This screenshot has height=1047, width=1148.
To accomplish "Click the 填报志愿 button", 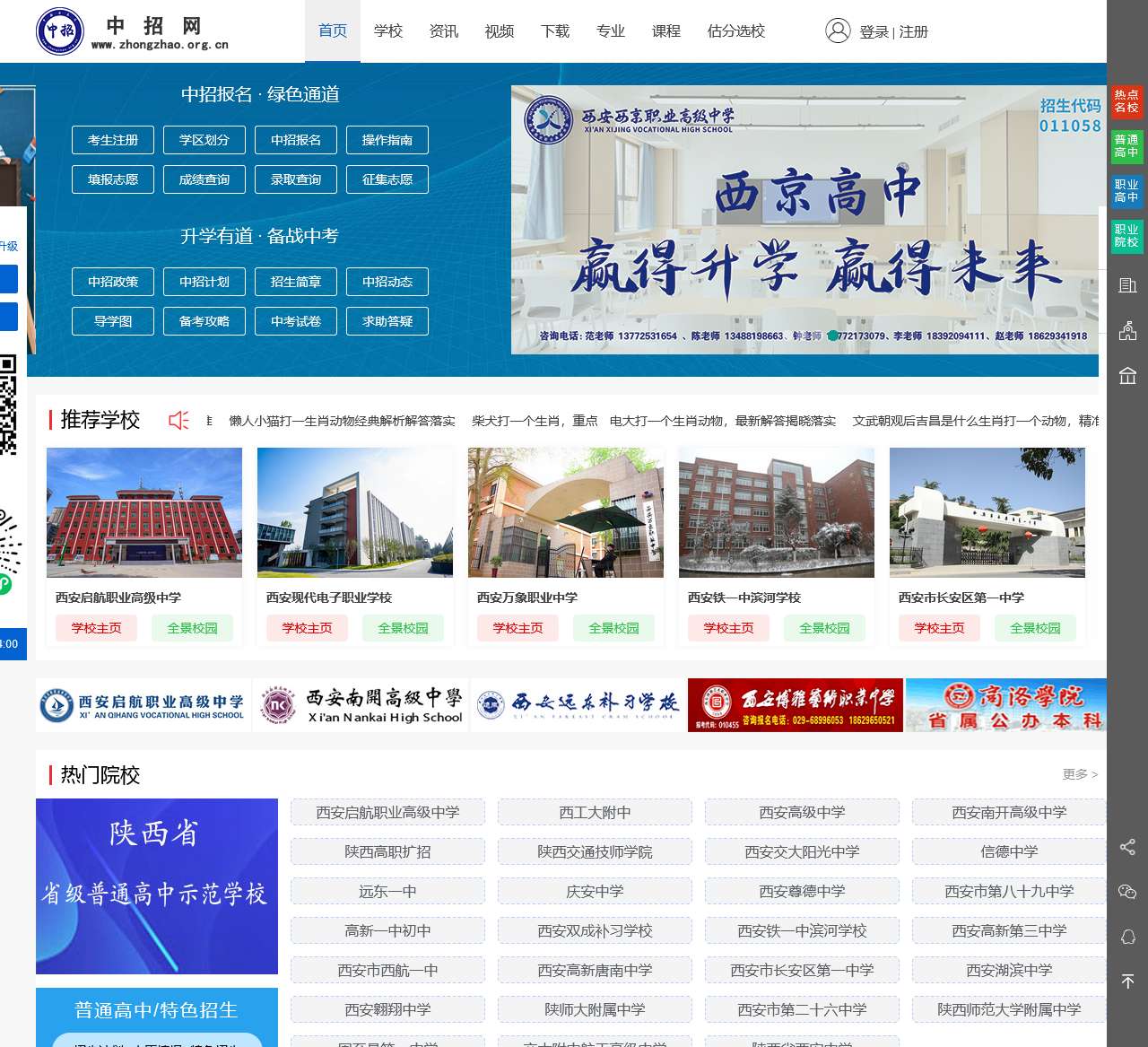I will tap(113, 179).
